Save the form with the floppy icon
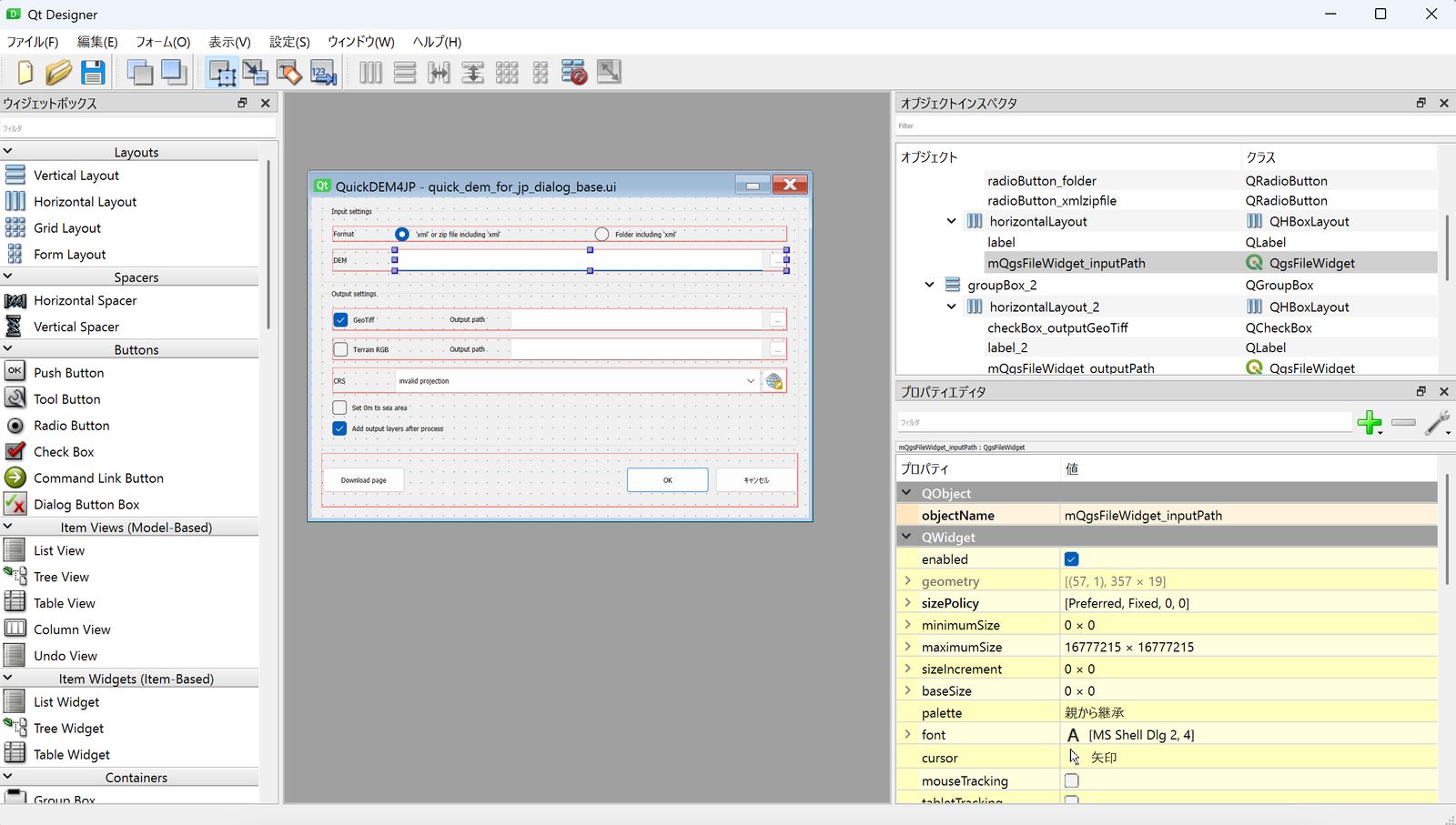The width and height of the screenshot is (1456, 825). click(93, 73)
